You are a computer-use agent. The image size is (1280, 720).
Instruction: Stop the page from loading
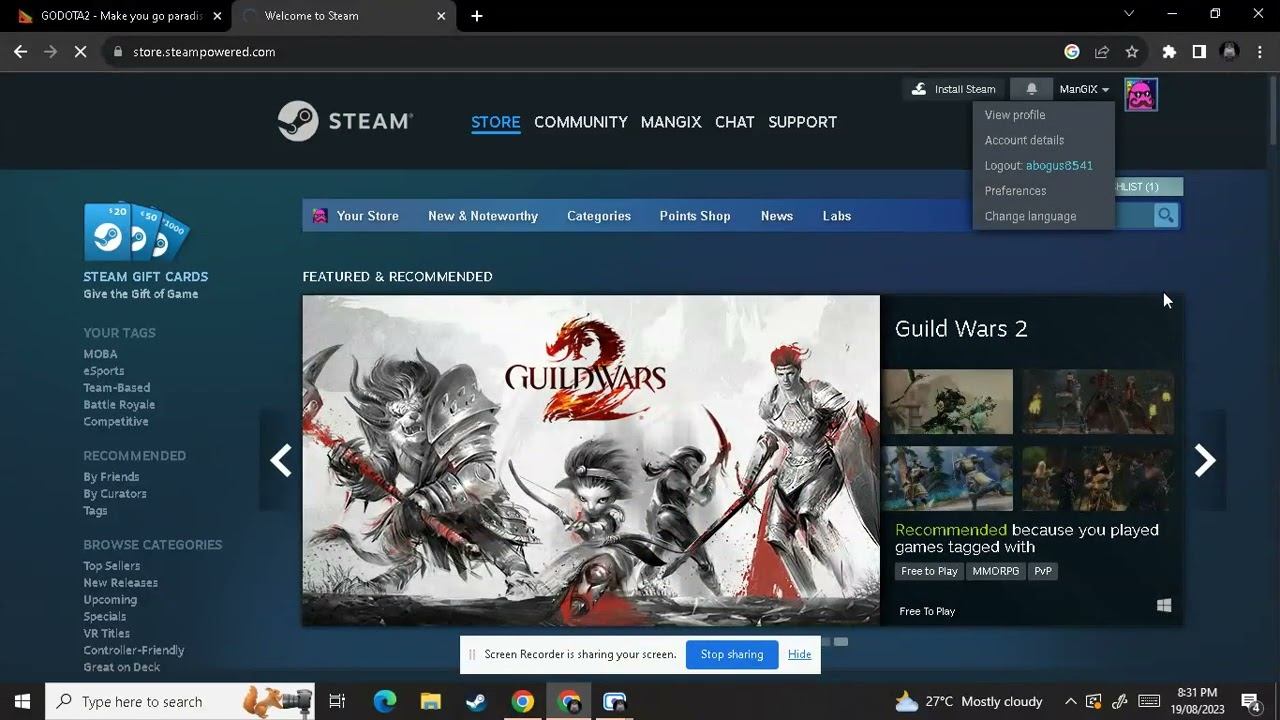click(80, 52)
